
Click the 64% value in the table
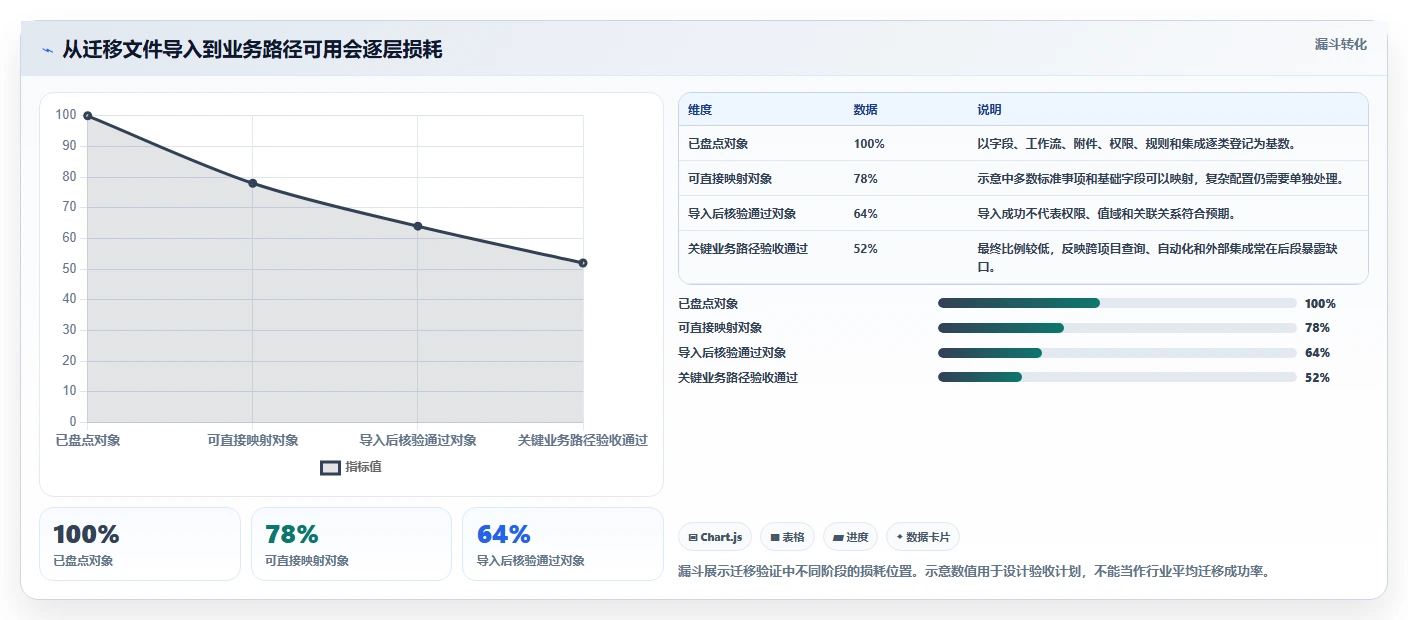coord(865,214)
